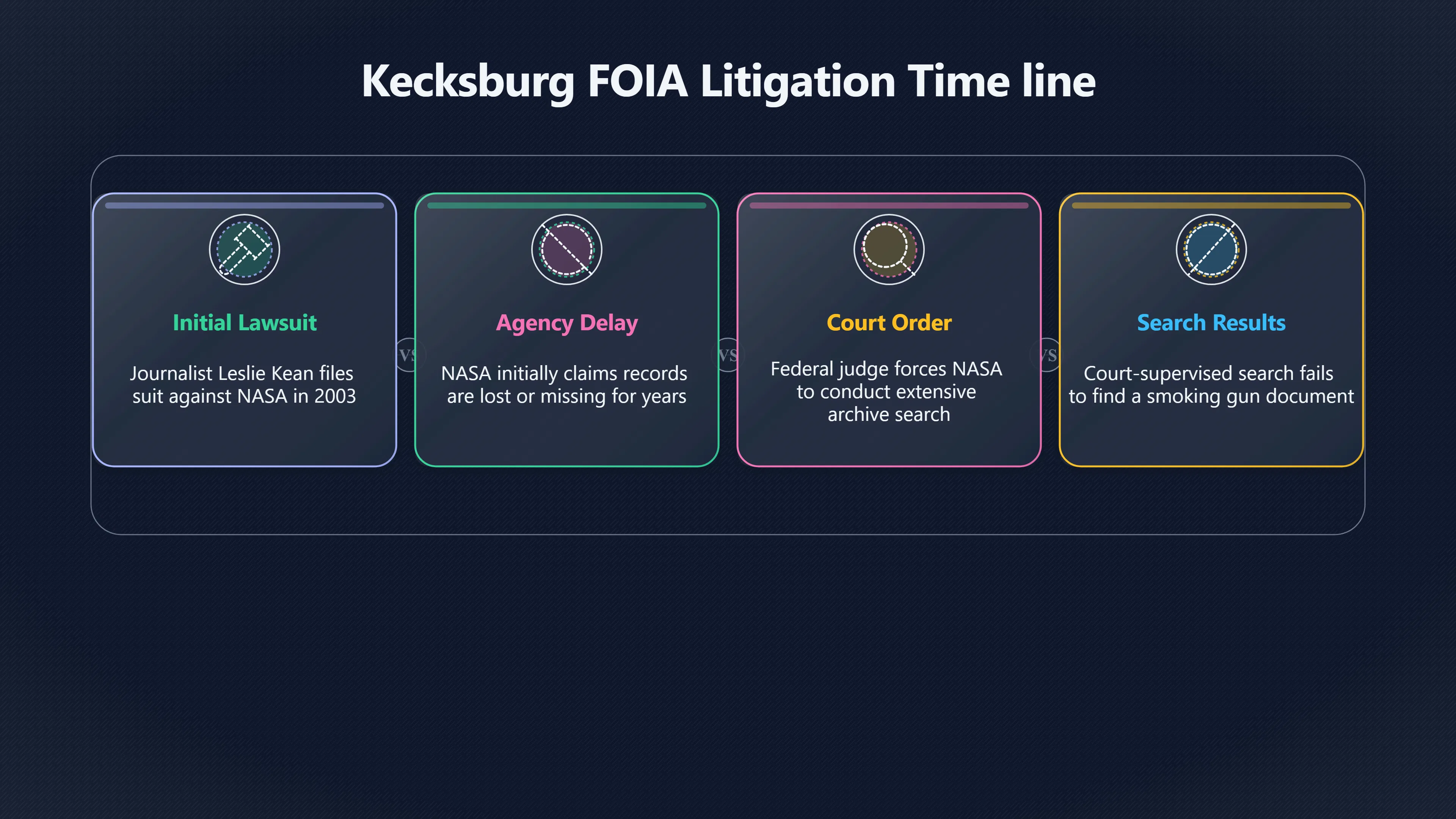Click the slashed circle icon above Search Results
The width and height of the screenshot is (1456, 819).
tap(1211, 249)
